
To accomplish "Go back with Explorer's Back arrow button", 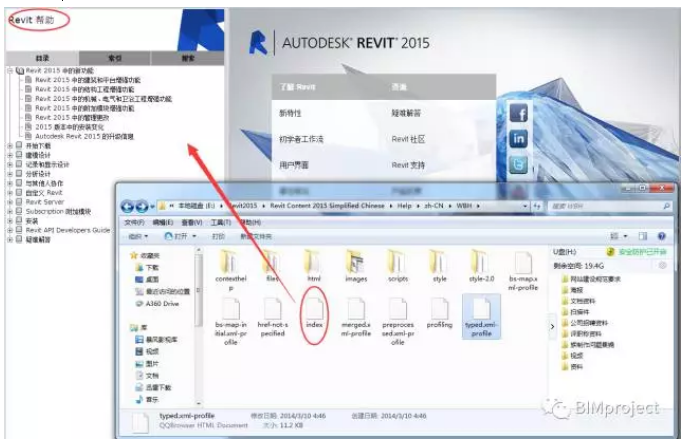I will pyautogui.click(x=127, y=206).
